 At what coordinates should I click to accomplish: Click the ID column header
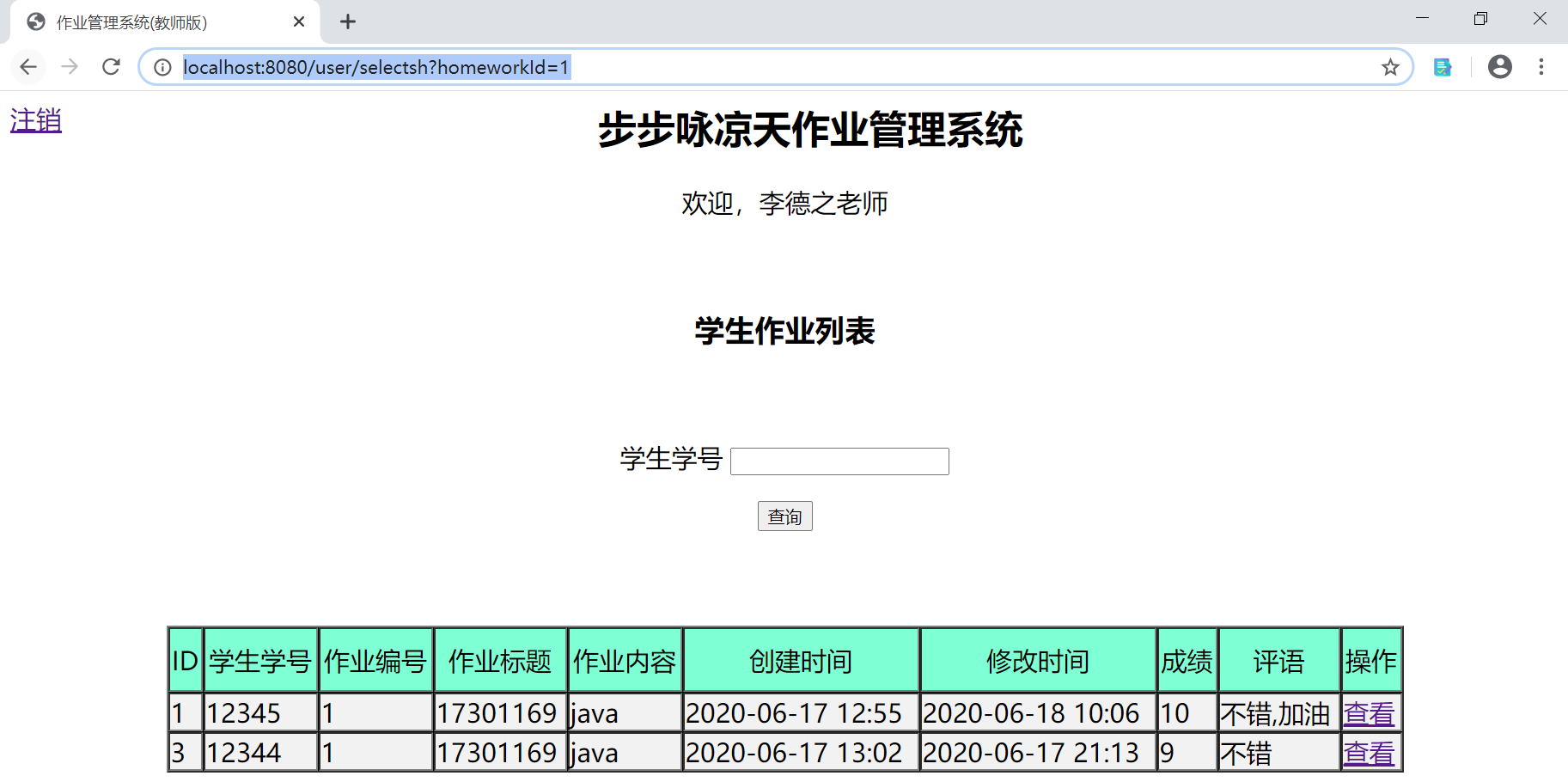[x=186, y=661]
